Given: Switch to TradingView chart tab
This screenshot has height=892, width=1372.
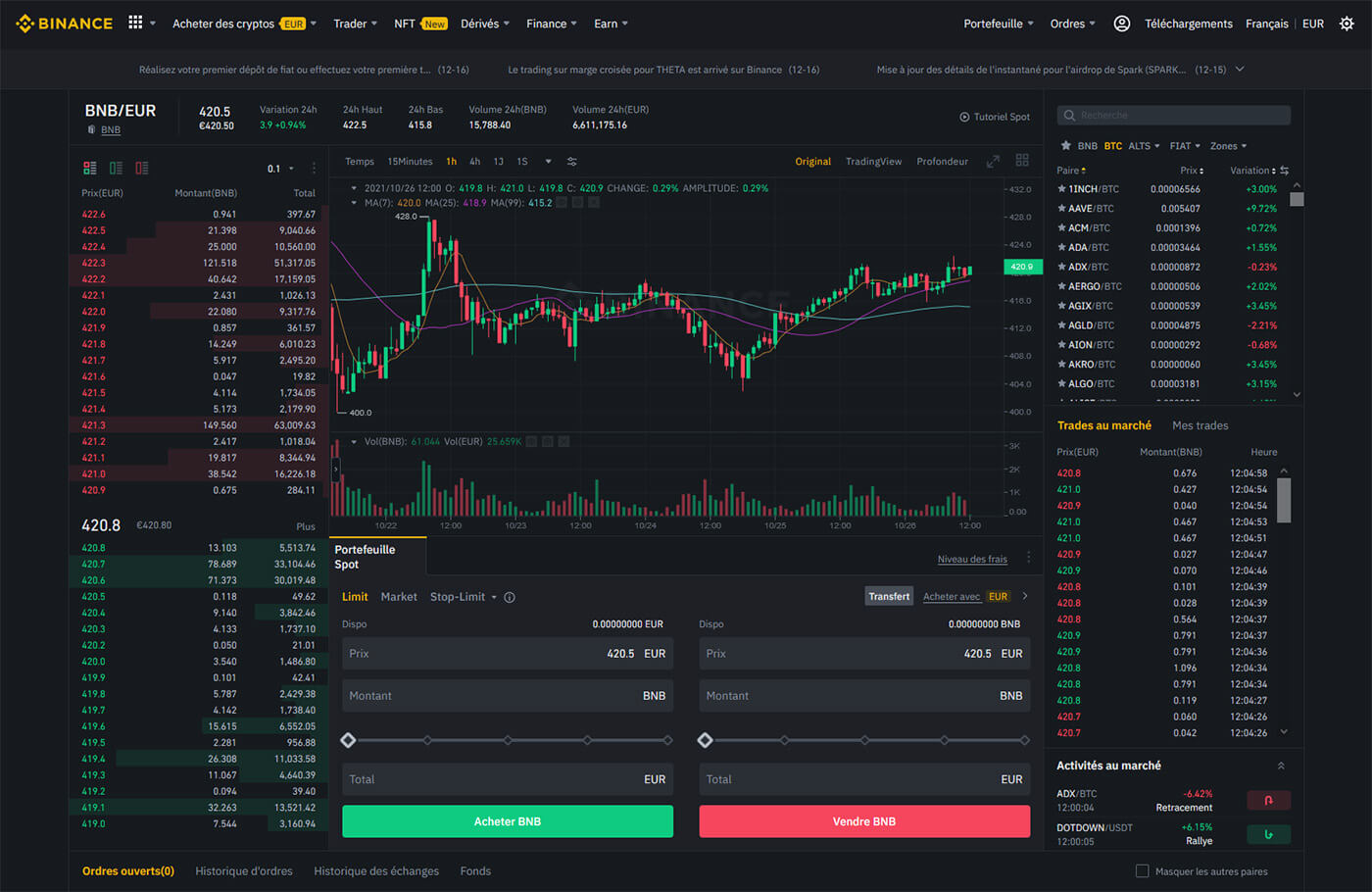Looking at the screenshot, I should (873, 162).
